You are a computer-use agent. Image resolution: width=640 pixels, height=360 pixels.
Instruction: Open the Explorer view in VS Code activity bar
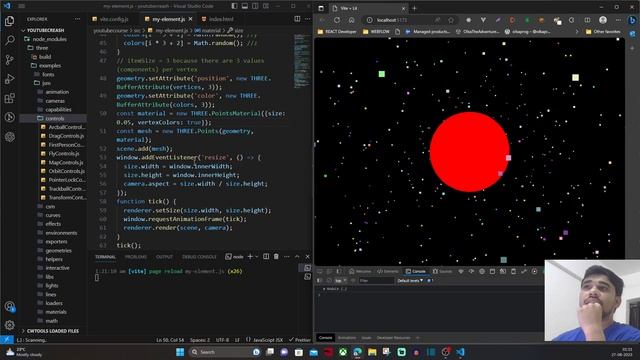(x=9, y=21)
